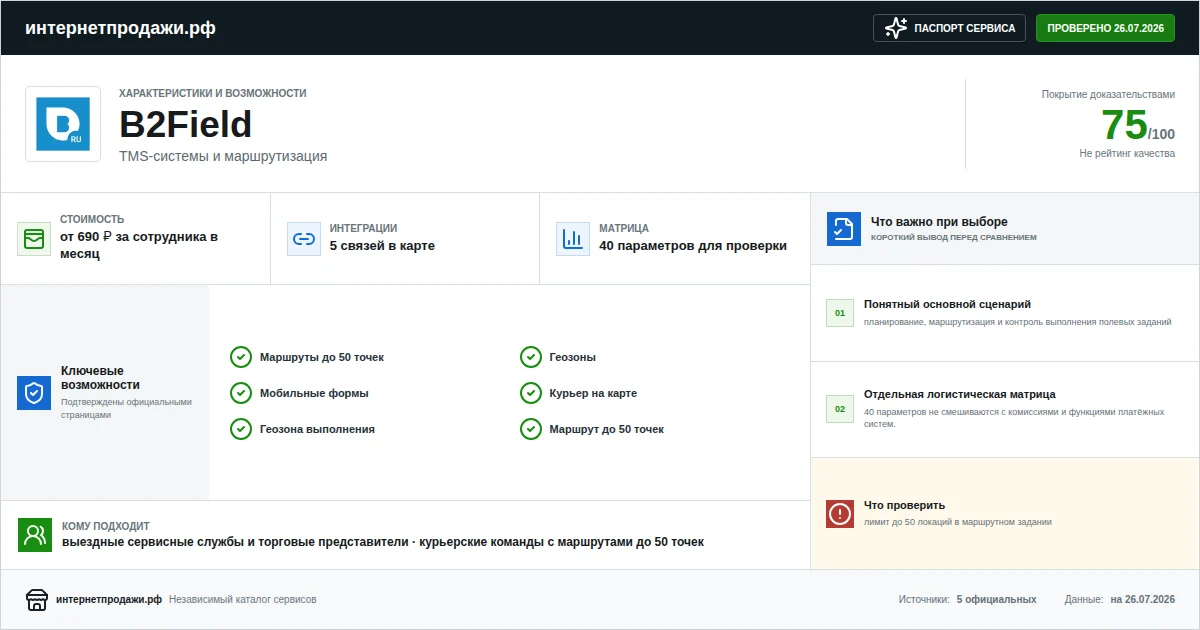
Task: Click the Маршруты до 50 точек label
Action: [322, 357]
